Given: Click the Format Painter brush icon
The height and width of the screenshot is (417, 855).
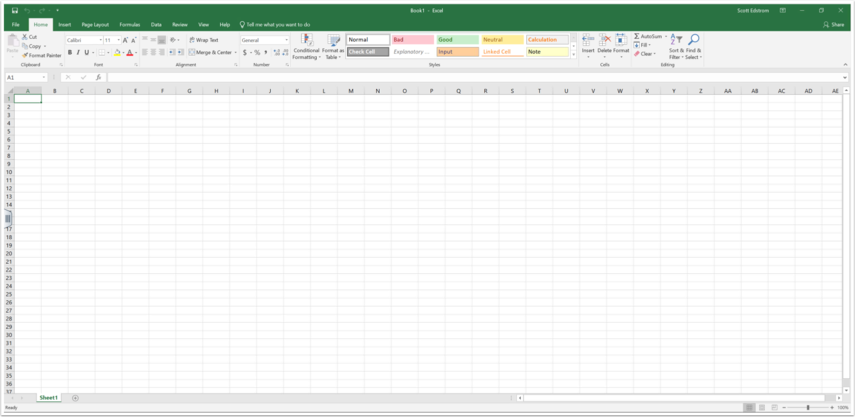Looking at the screenshot, I should (25, 55).
